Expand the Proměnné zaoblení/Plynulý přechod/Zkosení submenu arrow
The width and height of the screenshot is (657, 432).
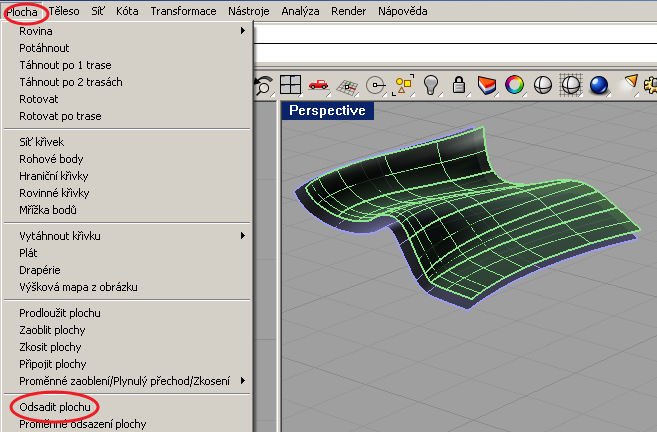tap(243, 380)
